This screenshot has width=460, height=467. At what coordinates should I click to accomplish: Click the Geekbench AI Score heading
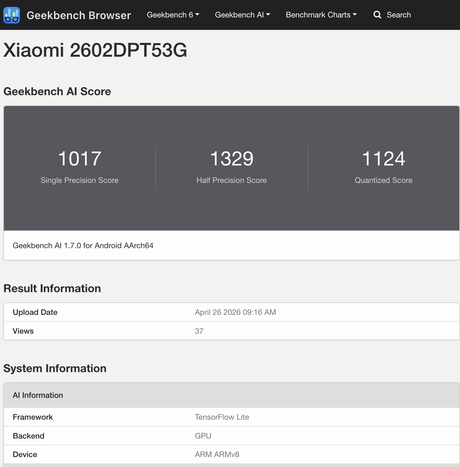pos(57,91)
